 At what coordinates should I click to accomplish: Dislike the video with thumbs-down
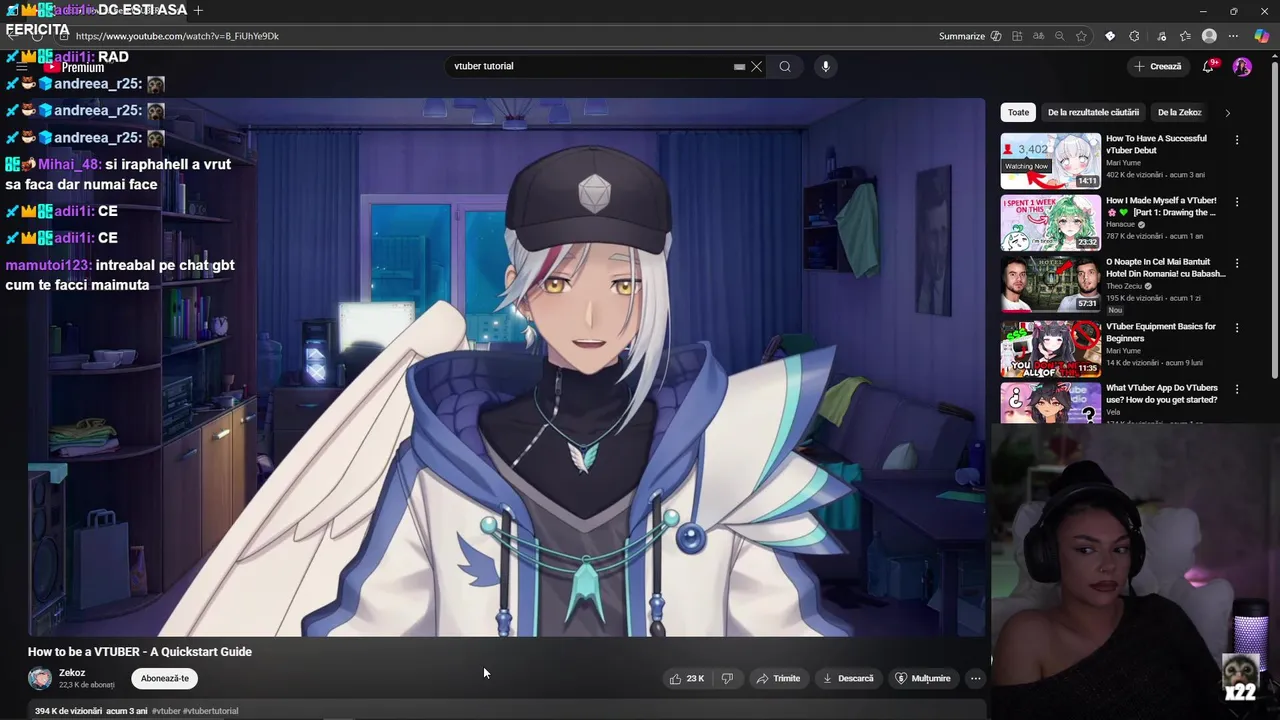coord(727,678)
